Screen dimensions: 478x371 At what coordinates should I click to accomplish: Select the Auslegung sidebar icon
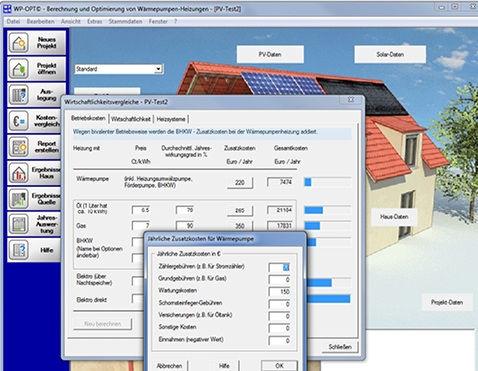(x=19, y=95)
